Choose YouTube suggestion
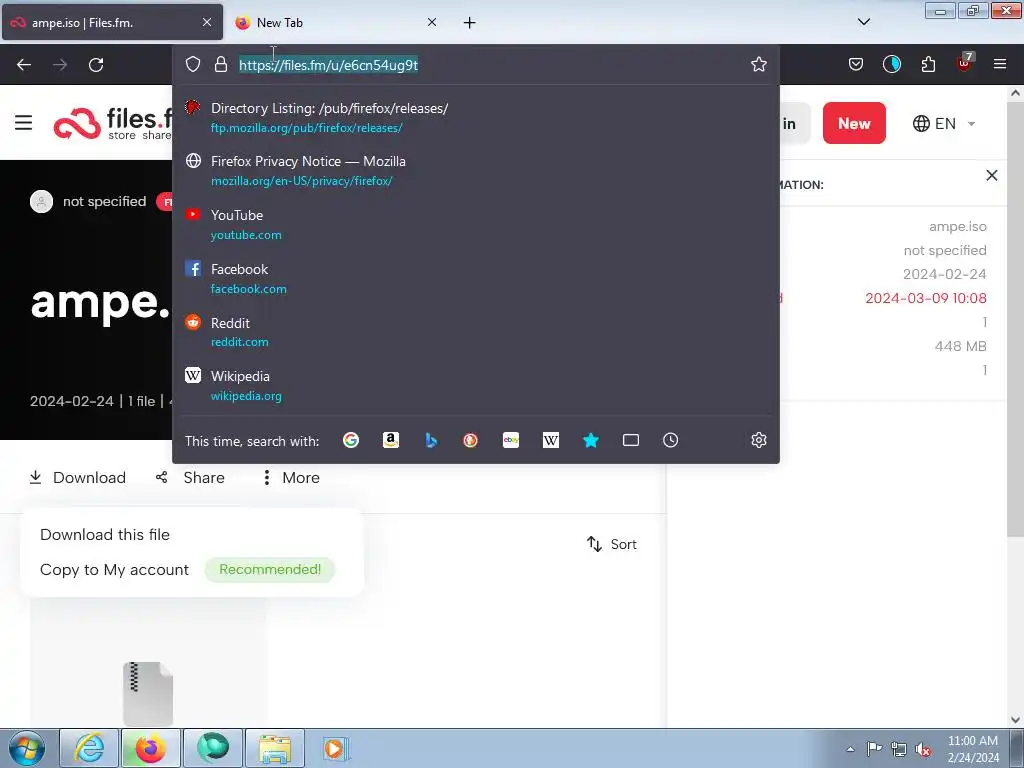Viewport: 1024px width, 768px height. pos(475,224)
